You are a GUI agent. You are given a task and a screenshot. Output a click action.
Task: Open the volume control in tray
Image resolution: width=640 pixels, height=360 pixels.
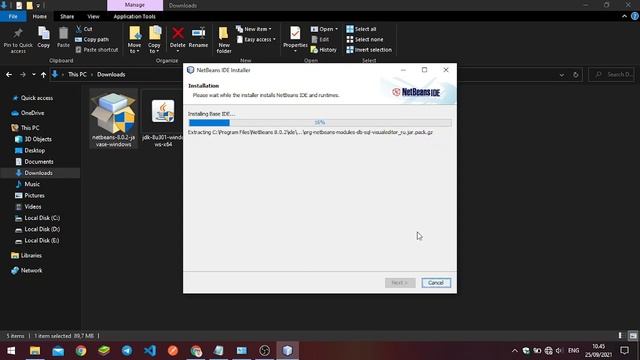pyautogui.click(x=559, y=351)
